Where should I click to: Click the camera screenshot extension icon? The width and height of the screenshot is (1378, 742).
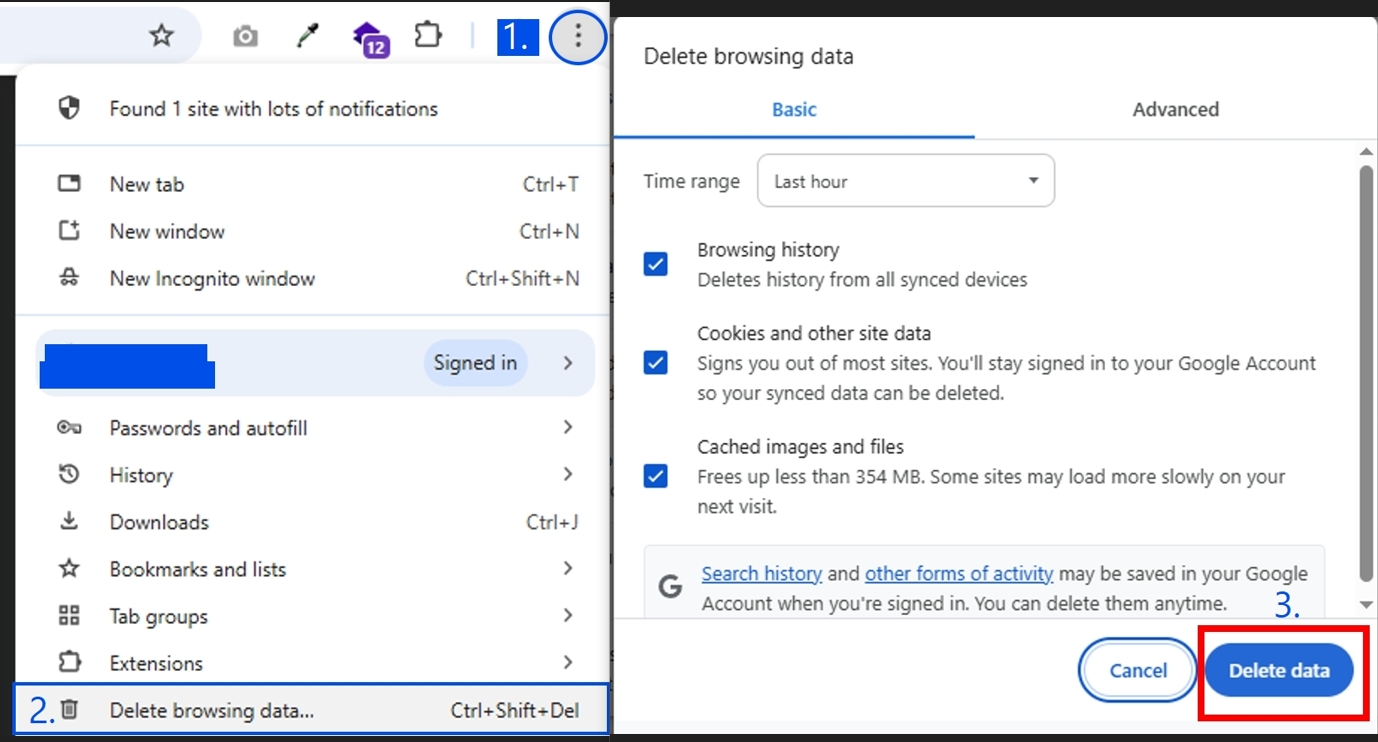tap(245, 37)
